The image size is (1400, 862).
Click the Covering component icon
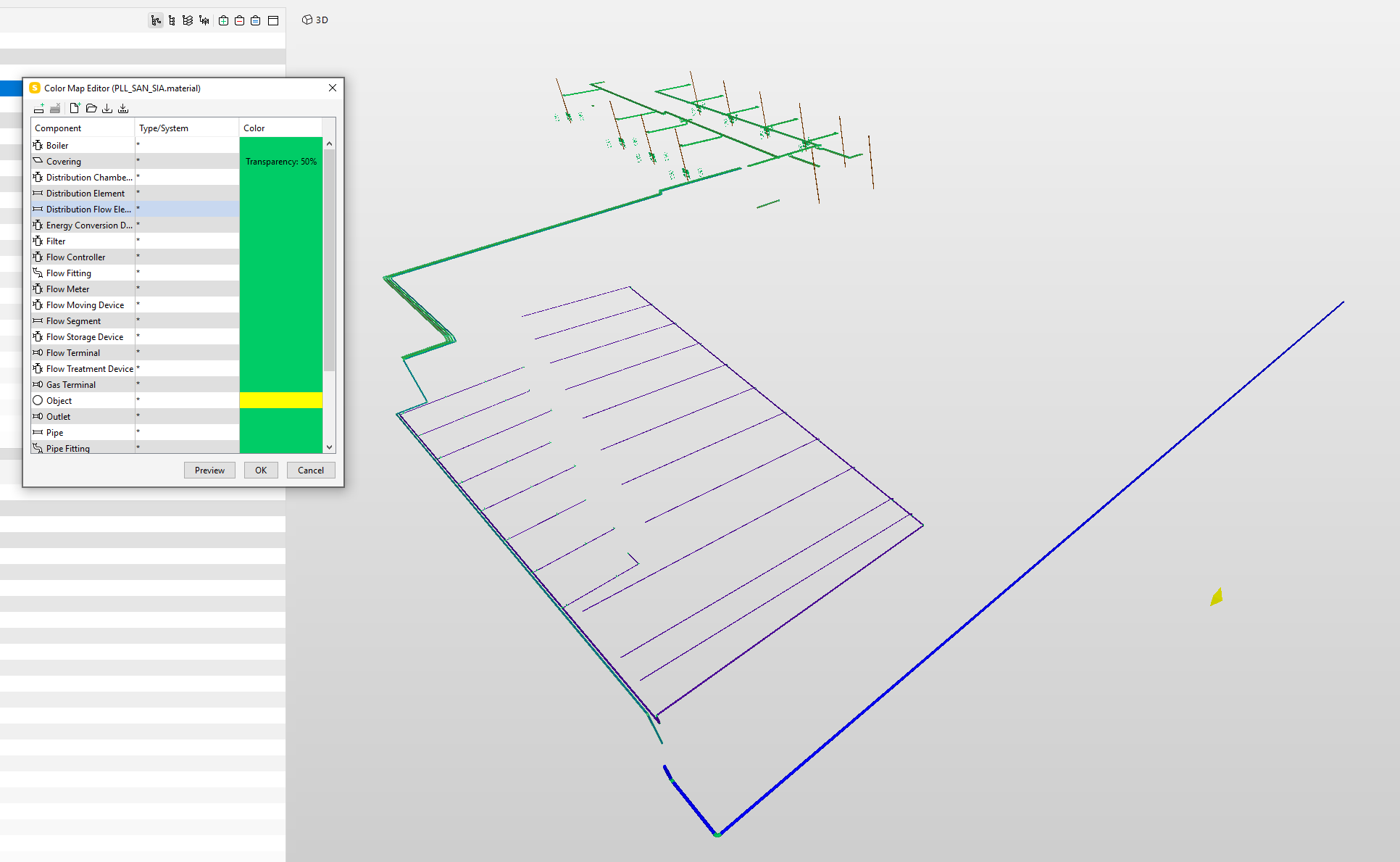click(38, 161)
